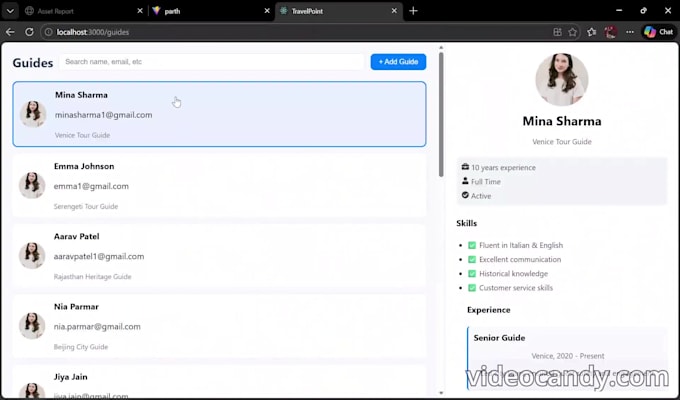Select the Nia Parmar guide card
The image size is (680, 400).
click(x=219, y=326)
